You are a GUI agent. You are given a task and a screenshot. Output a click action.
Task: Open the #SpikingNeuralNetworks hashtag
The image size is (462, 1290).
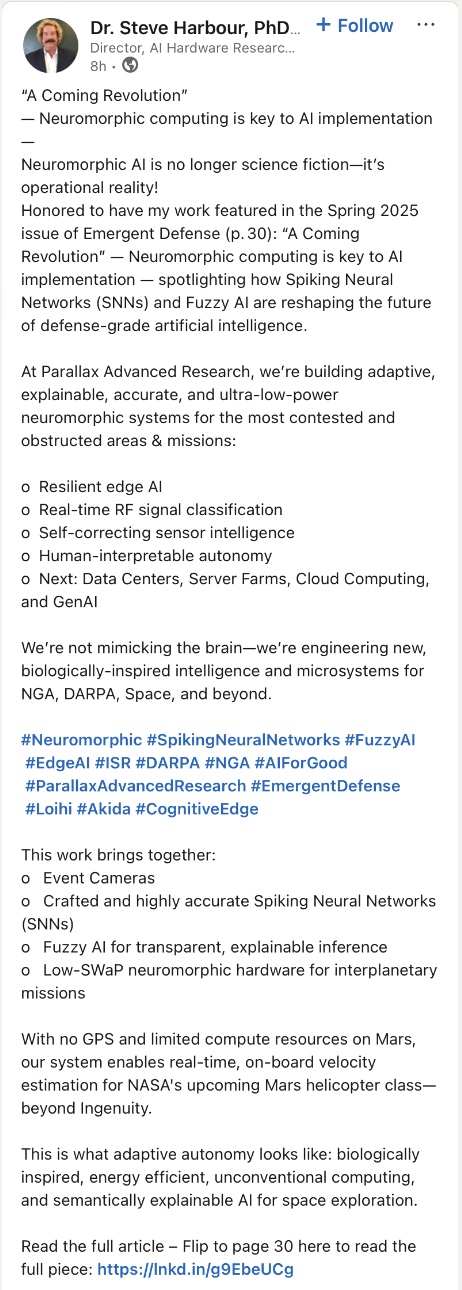tap(243, 740)
